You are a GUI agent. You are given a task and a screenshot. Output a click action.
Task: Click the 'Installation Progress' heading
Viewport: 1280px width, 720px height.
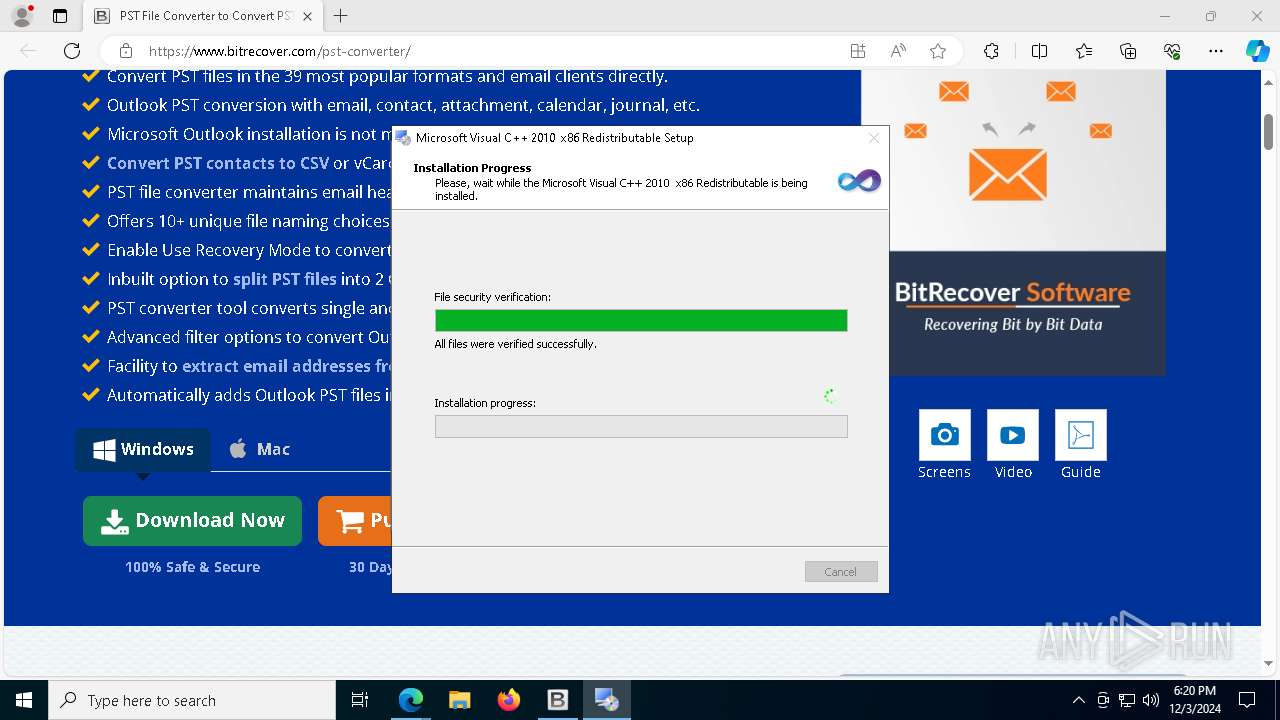(472, 168)
